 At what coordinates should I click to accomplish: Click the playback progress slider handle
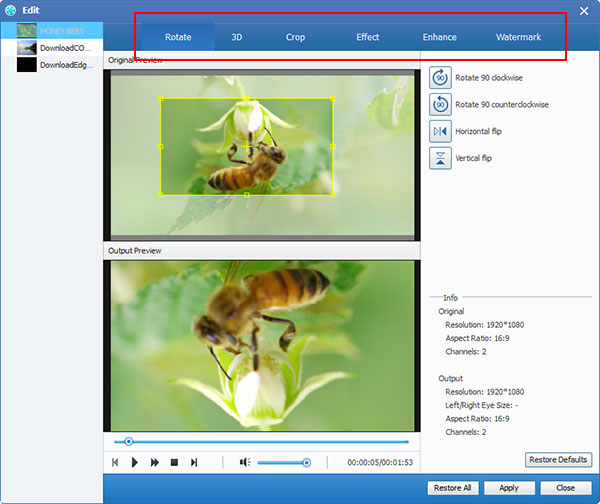click(x=129, y=442)
